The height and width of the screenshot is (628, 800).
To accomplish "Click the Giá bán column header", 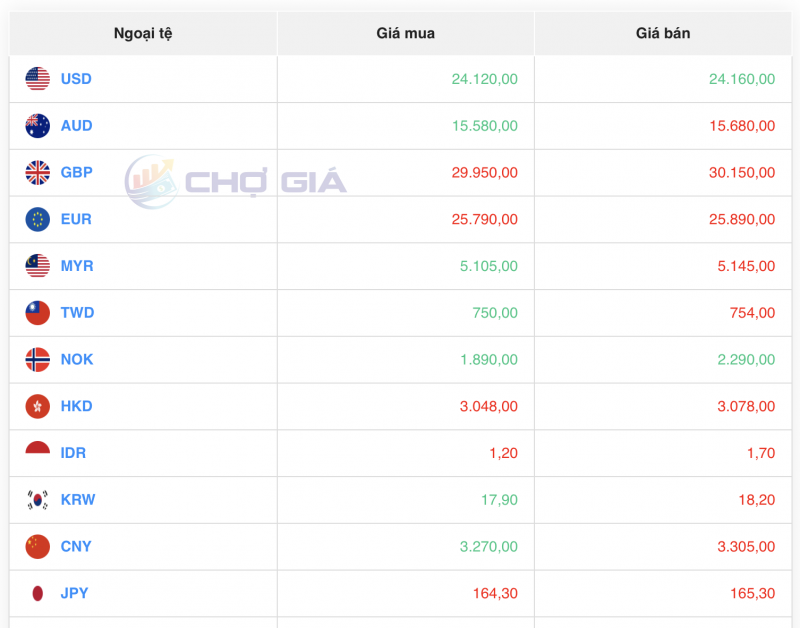I will pos(662,33).
